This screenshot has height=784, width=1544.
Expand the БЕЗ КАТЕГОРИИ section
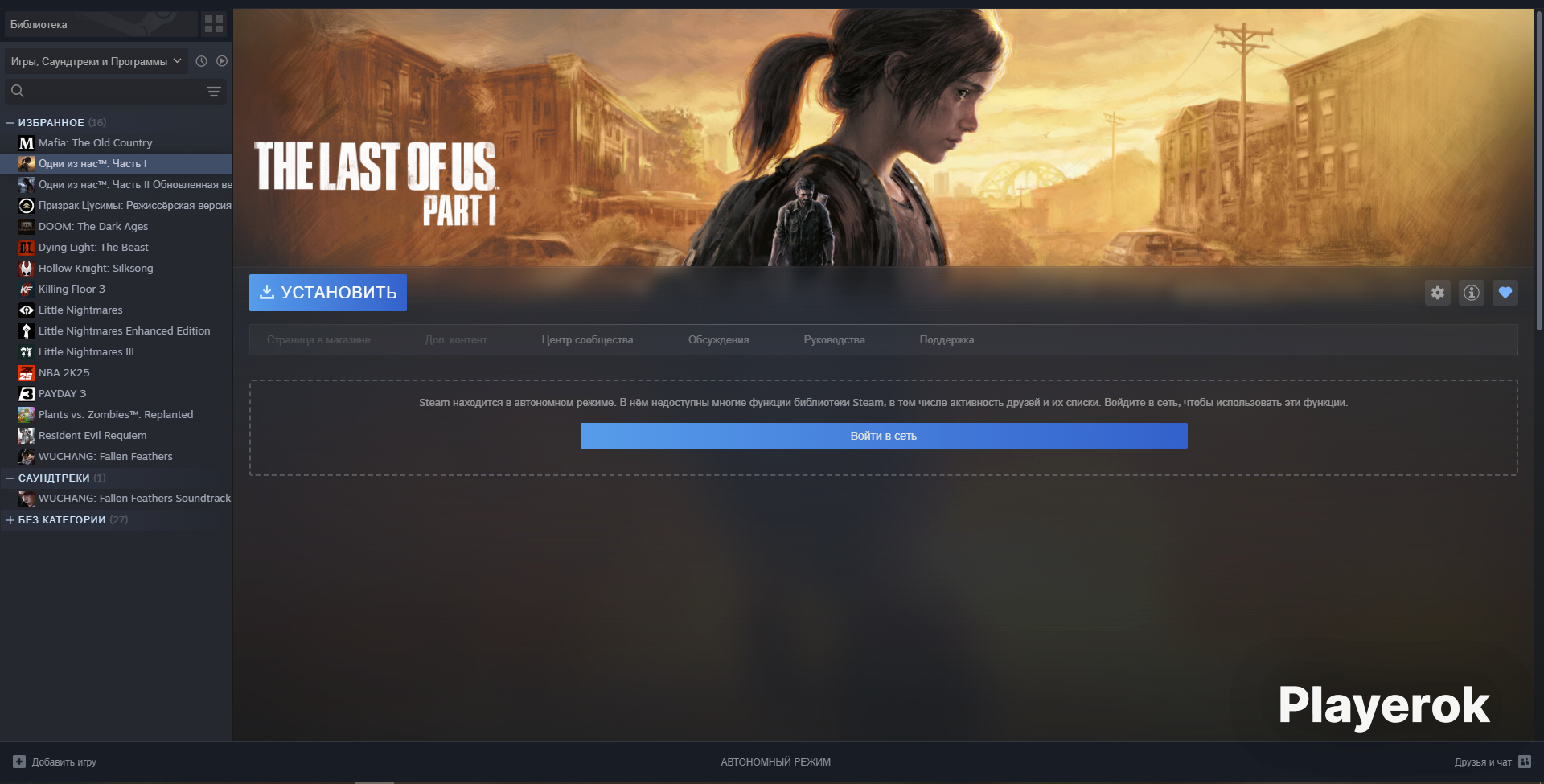[x=10, y=520]
